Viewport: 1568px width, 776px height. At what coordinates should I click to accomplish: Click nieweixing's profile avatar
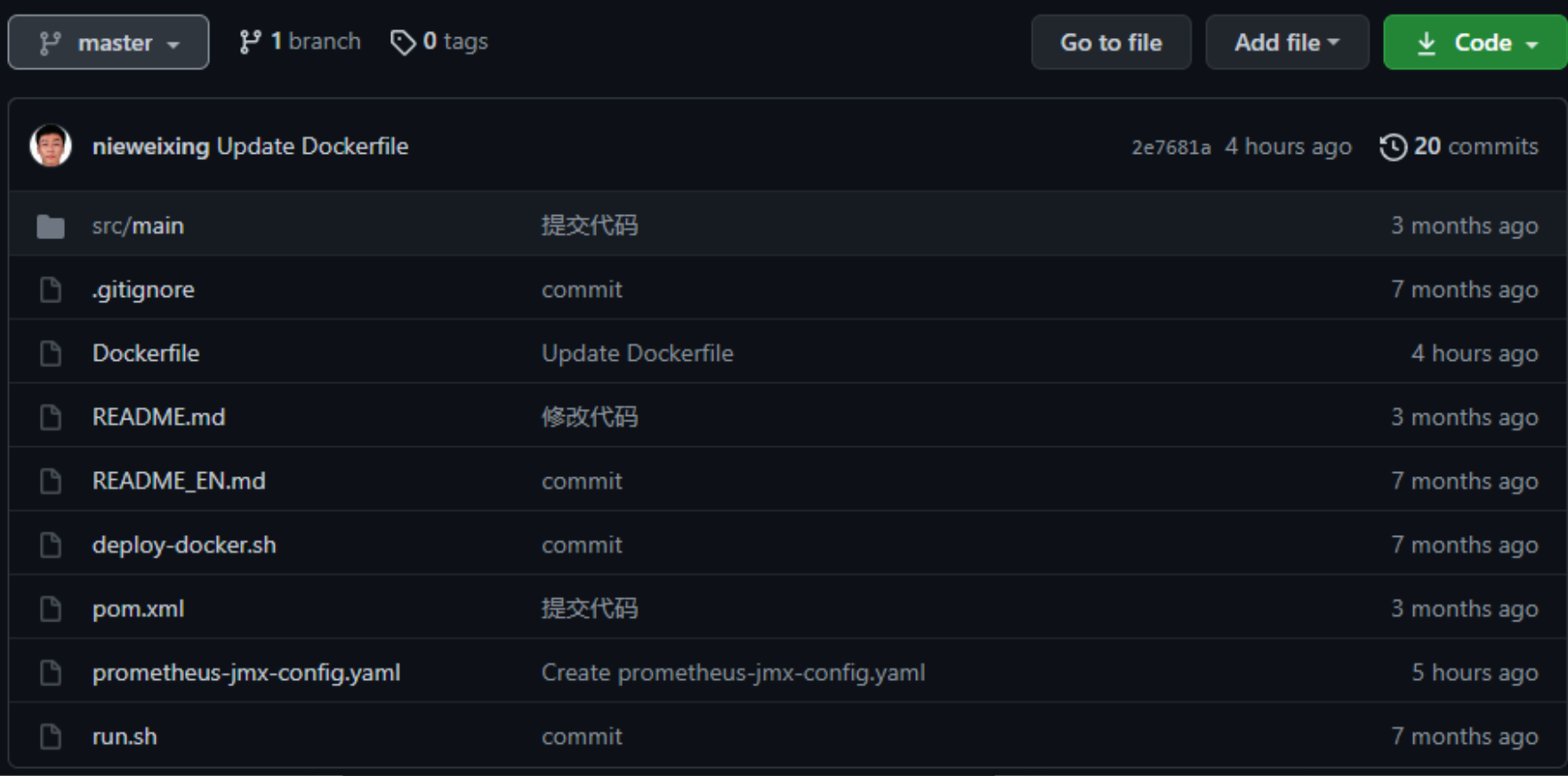(x=51, y=146)
